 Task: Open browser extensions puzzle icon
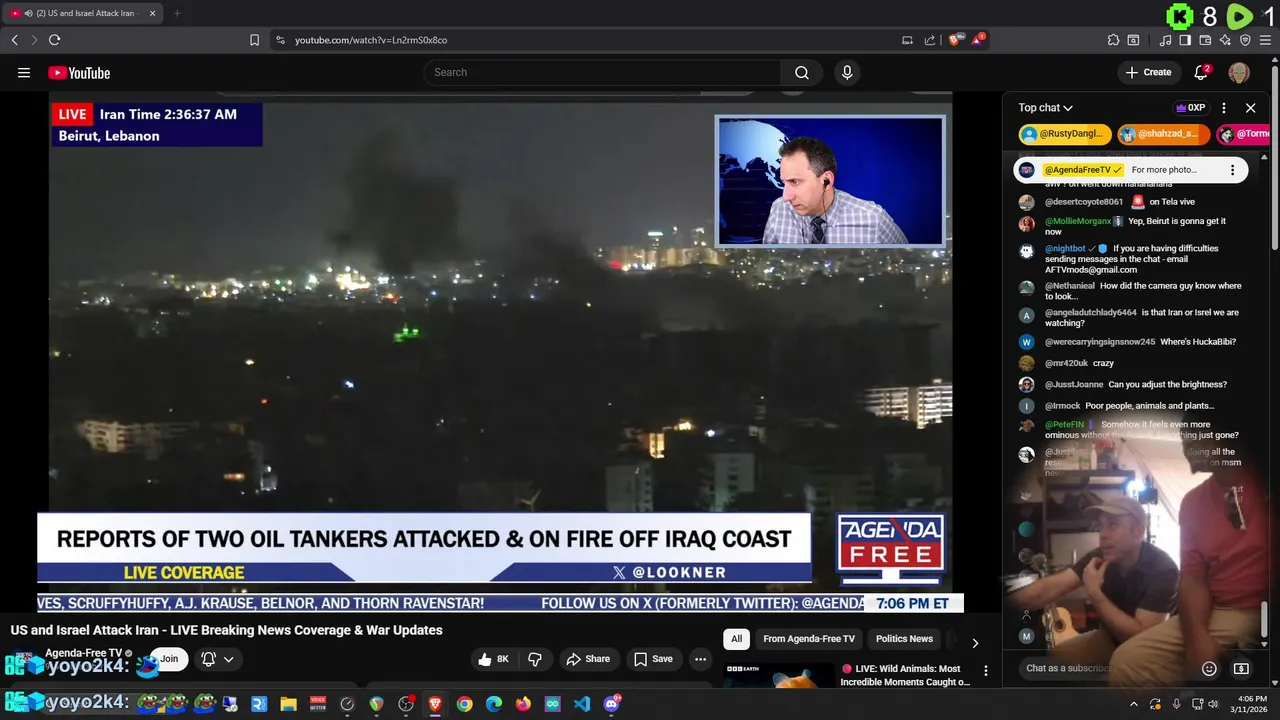click(1113, 40)
